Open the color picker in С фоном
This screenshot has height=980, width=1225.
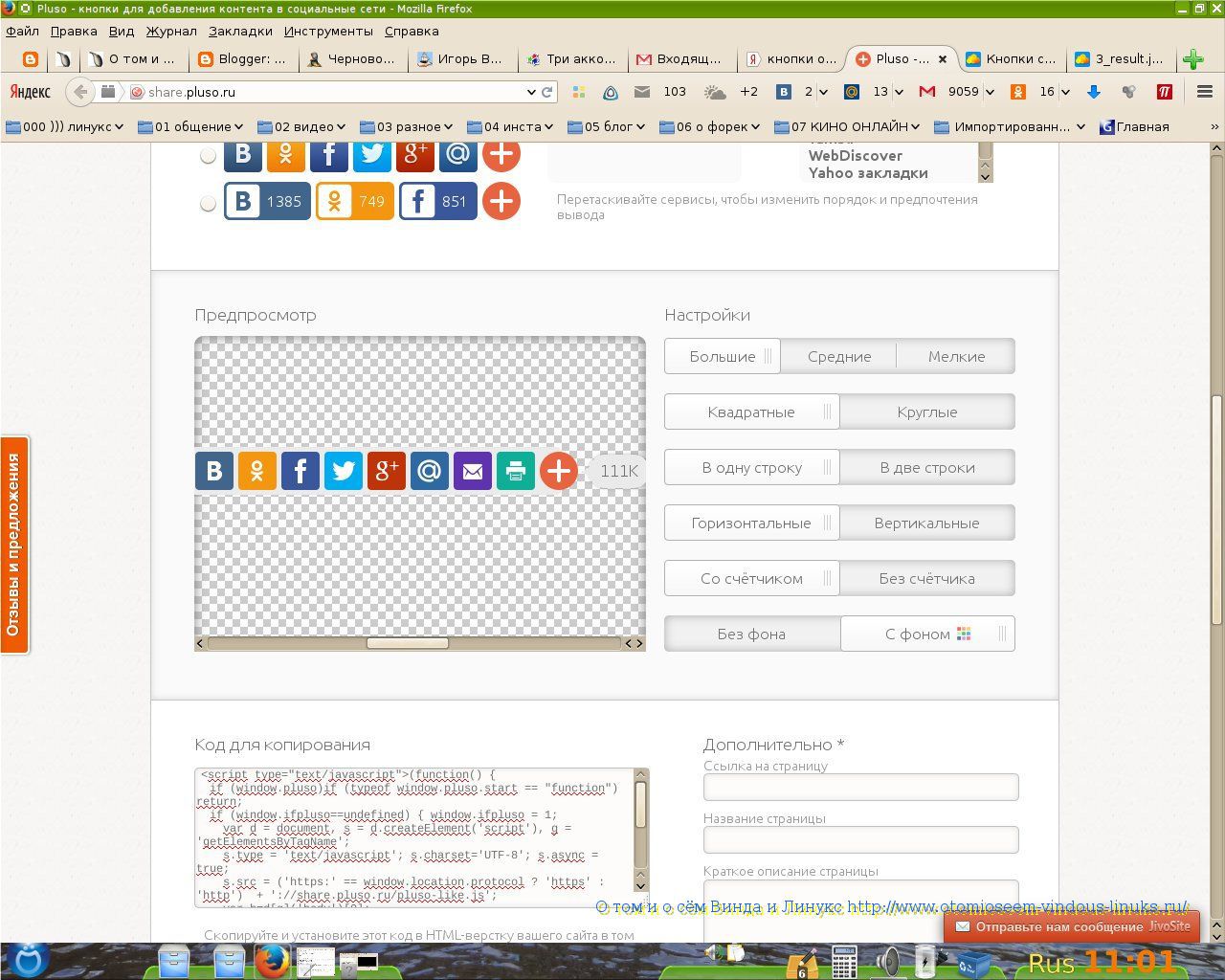[964, 634]
